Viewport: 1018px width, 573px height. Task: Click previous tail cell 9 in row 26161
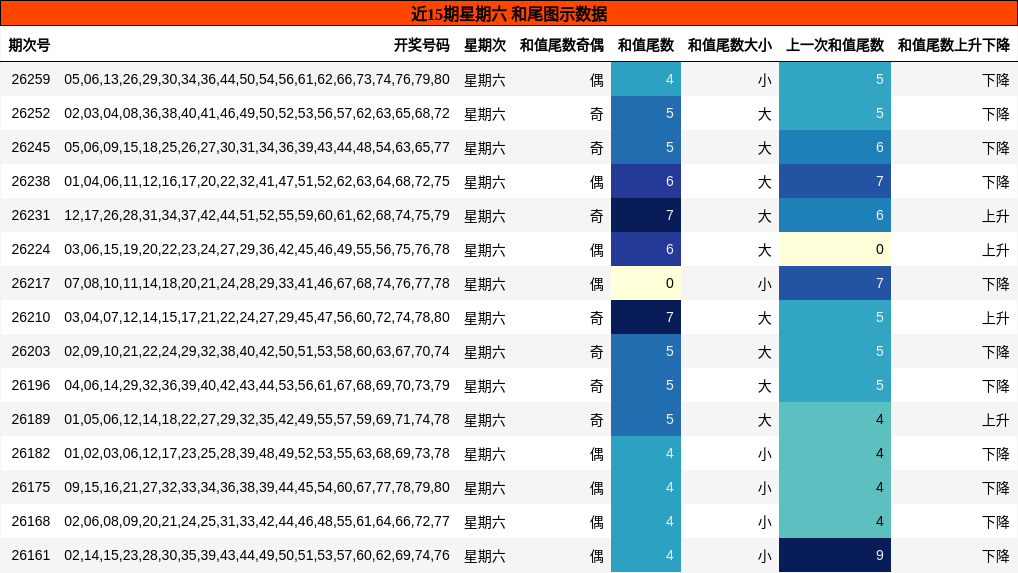point(835,555)
